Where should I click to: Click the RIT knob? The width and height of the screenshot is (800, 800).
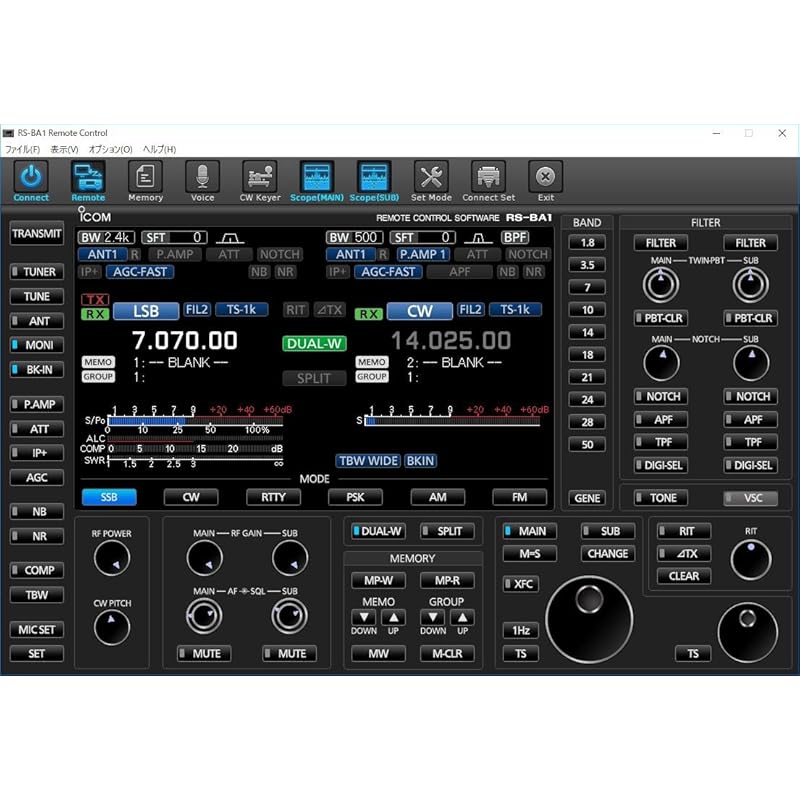pos(751,560)
